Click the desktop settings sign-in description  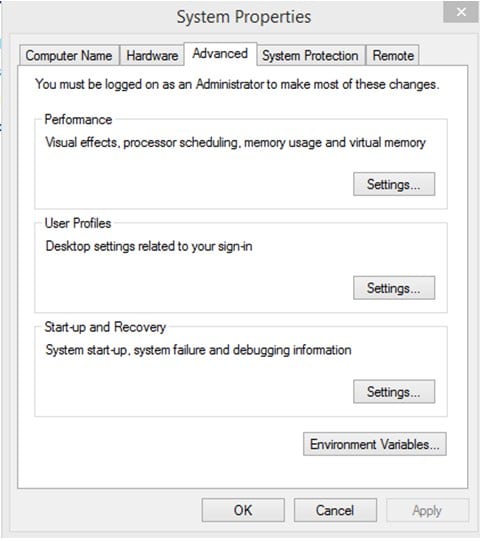(149, 246)
